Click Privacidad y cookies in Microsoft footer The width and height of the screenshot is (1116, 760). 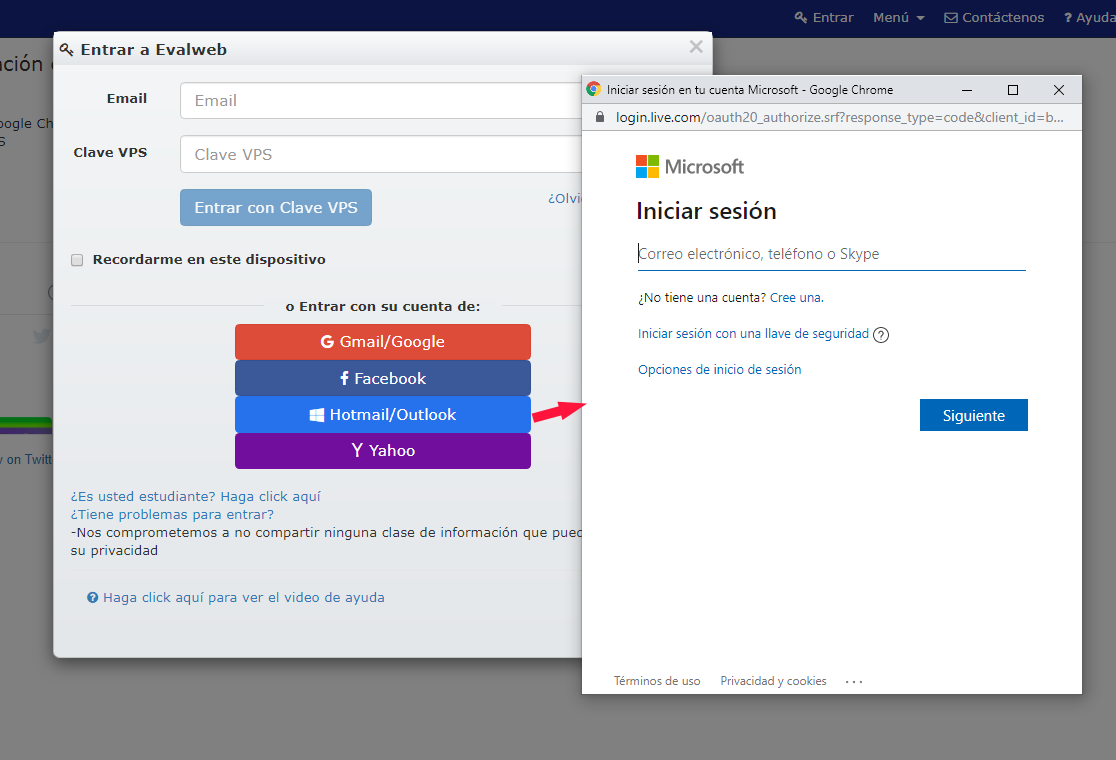click(x=774, y=681)
